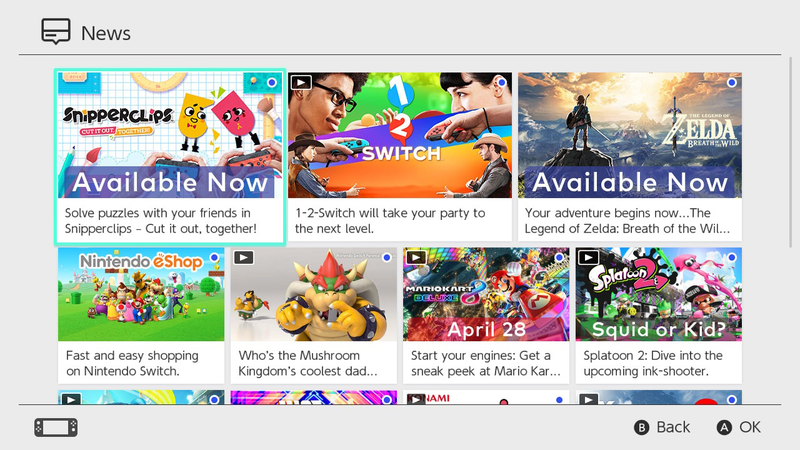Image resolution: width=800 pixels, height=450 pixels.
Task: Open the Bowser news thumbnail
Action: click(314, 294)
